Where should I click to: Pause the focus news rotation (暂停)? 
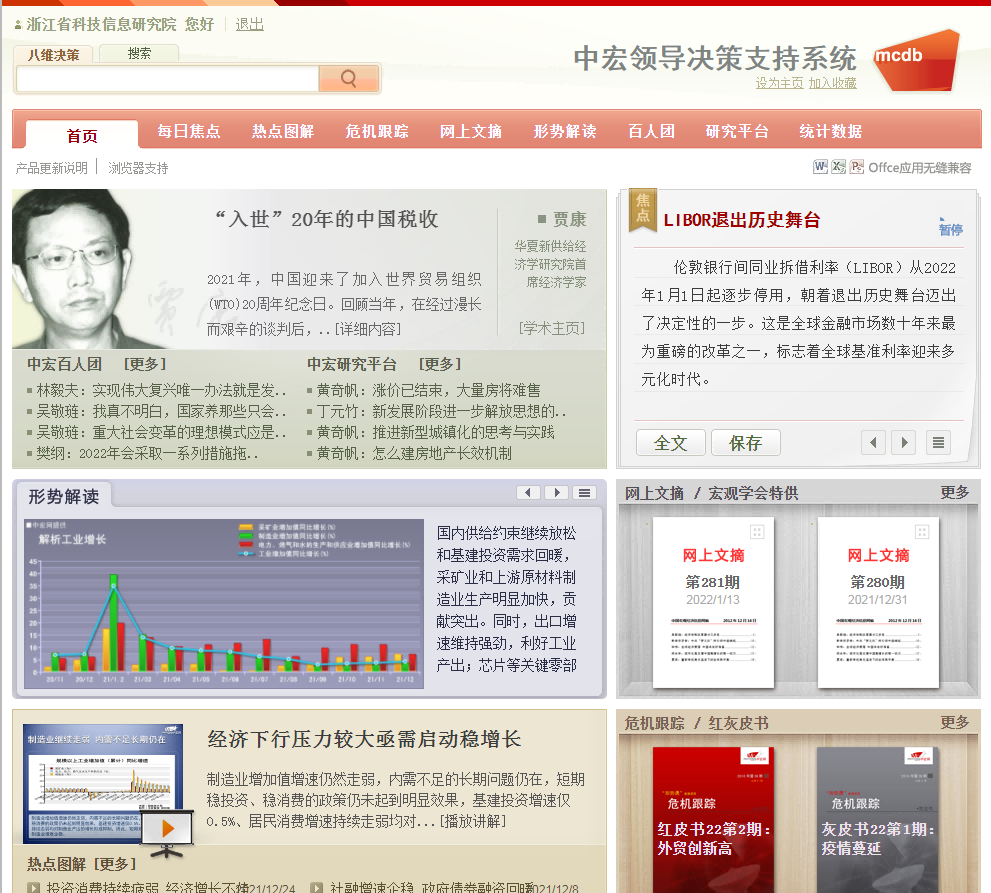point(950,228)
